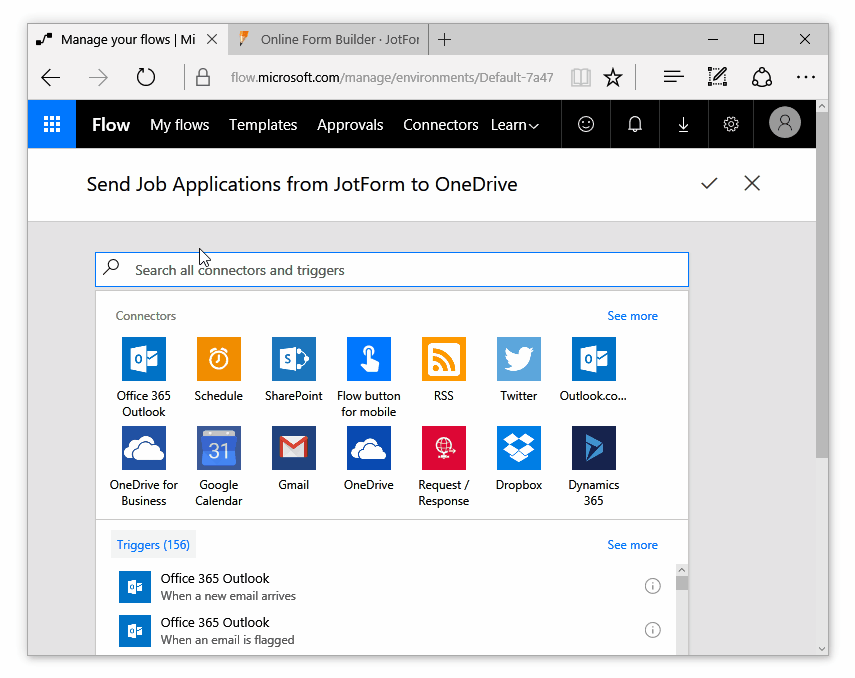
Task: Pick the Gmail connector icon
Action: click(293, 448)
